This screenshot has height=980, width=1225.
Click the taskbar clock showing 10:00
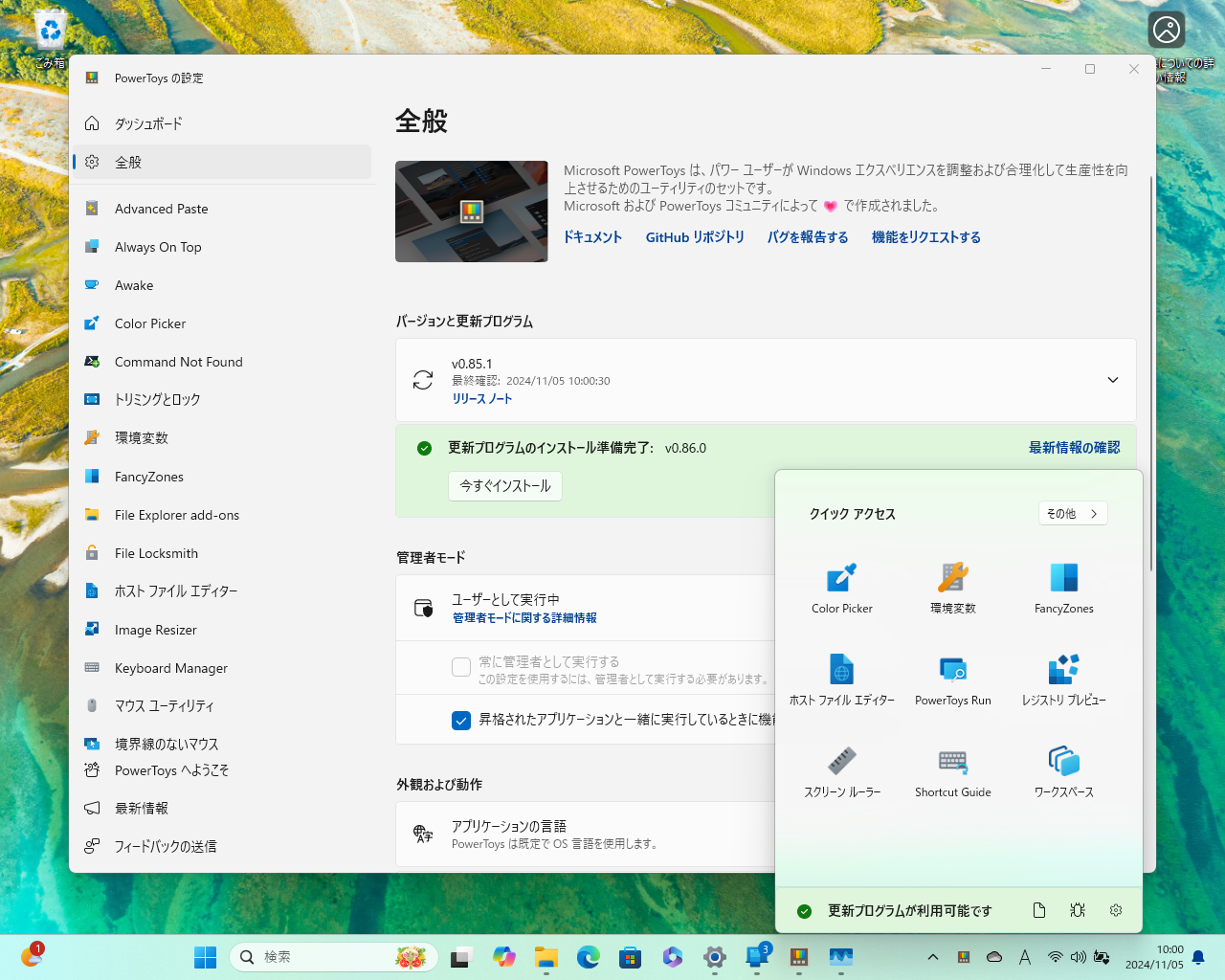tap(1154, 957)
